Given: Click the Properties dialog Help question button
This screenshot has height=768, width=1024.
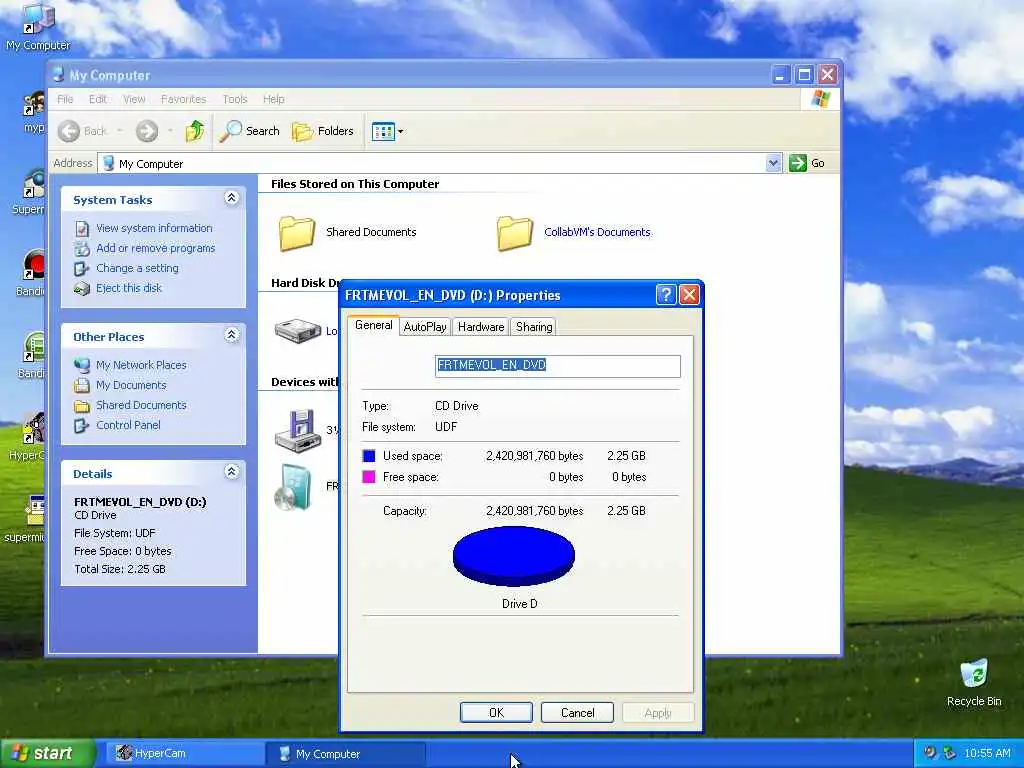Looking at the screenshot, I should [665, 295].
